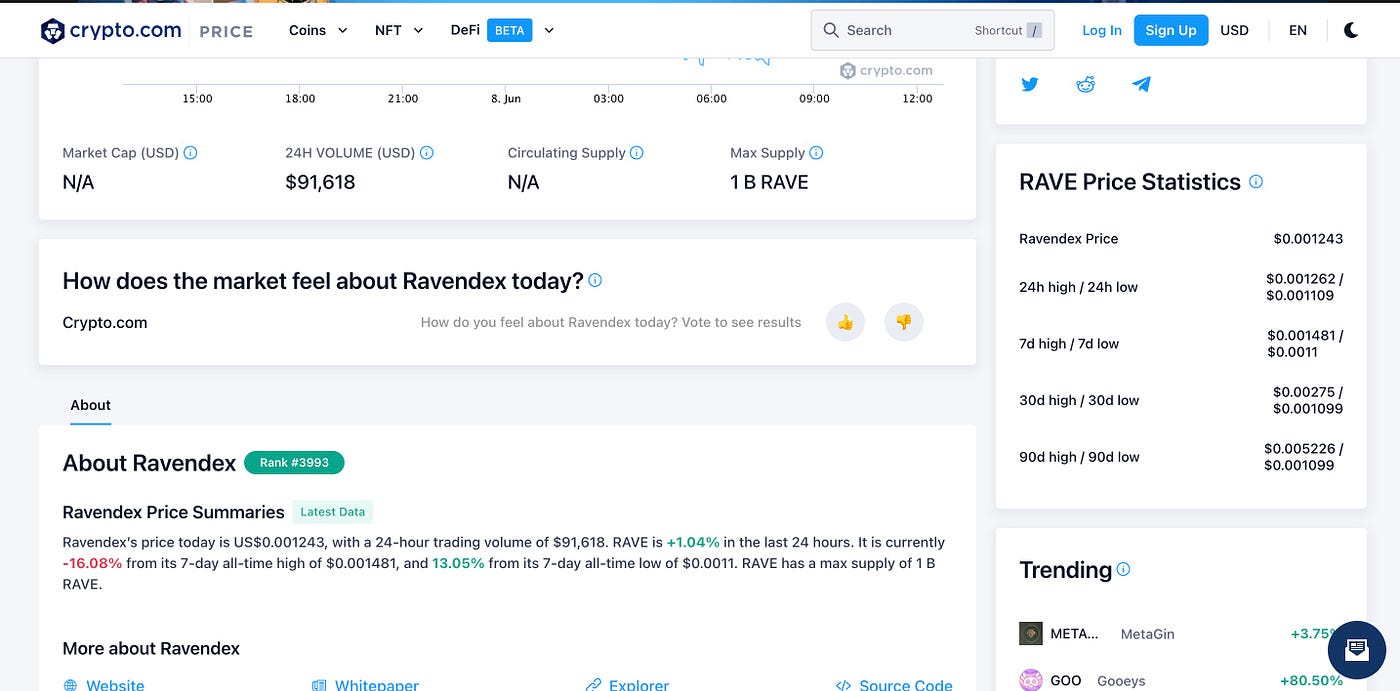Open the Reddit share icon

click(x=1085, y=84)
